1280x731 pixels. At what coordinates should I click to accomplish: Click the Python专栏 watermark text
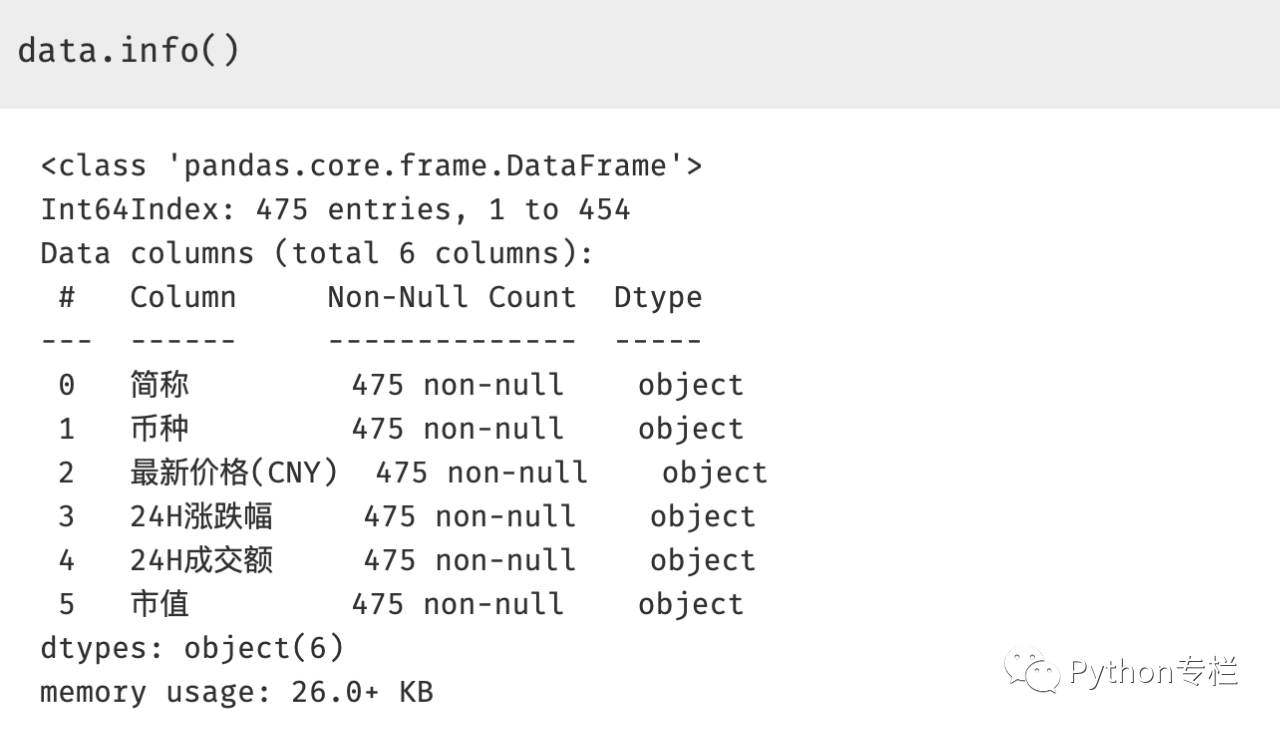coord(1154,671)
